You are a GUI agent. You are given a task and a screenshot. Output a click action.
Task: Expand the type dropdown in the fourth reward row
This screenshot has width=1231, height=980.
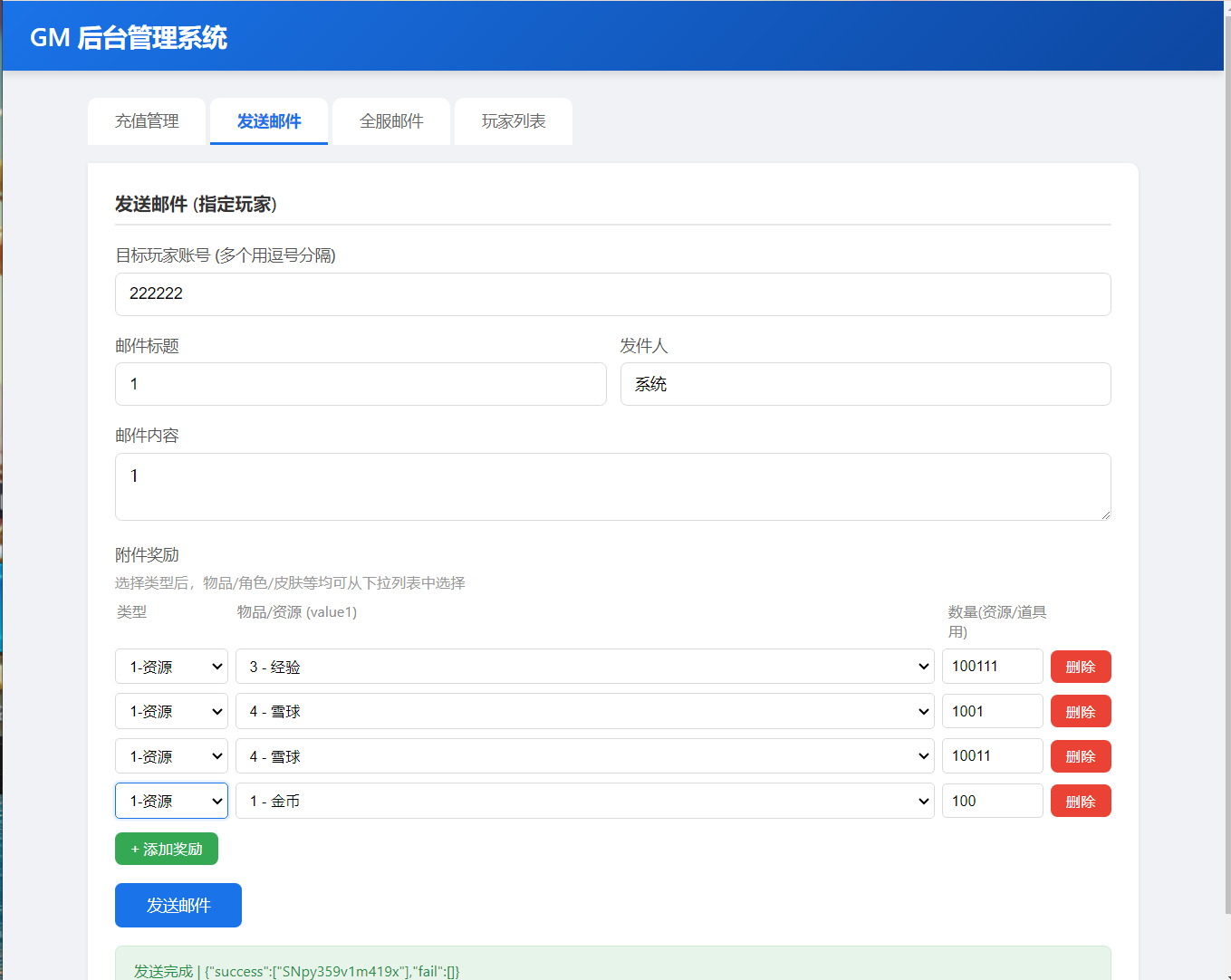coord(171,801)
